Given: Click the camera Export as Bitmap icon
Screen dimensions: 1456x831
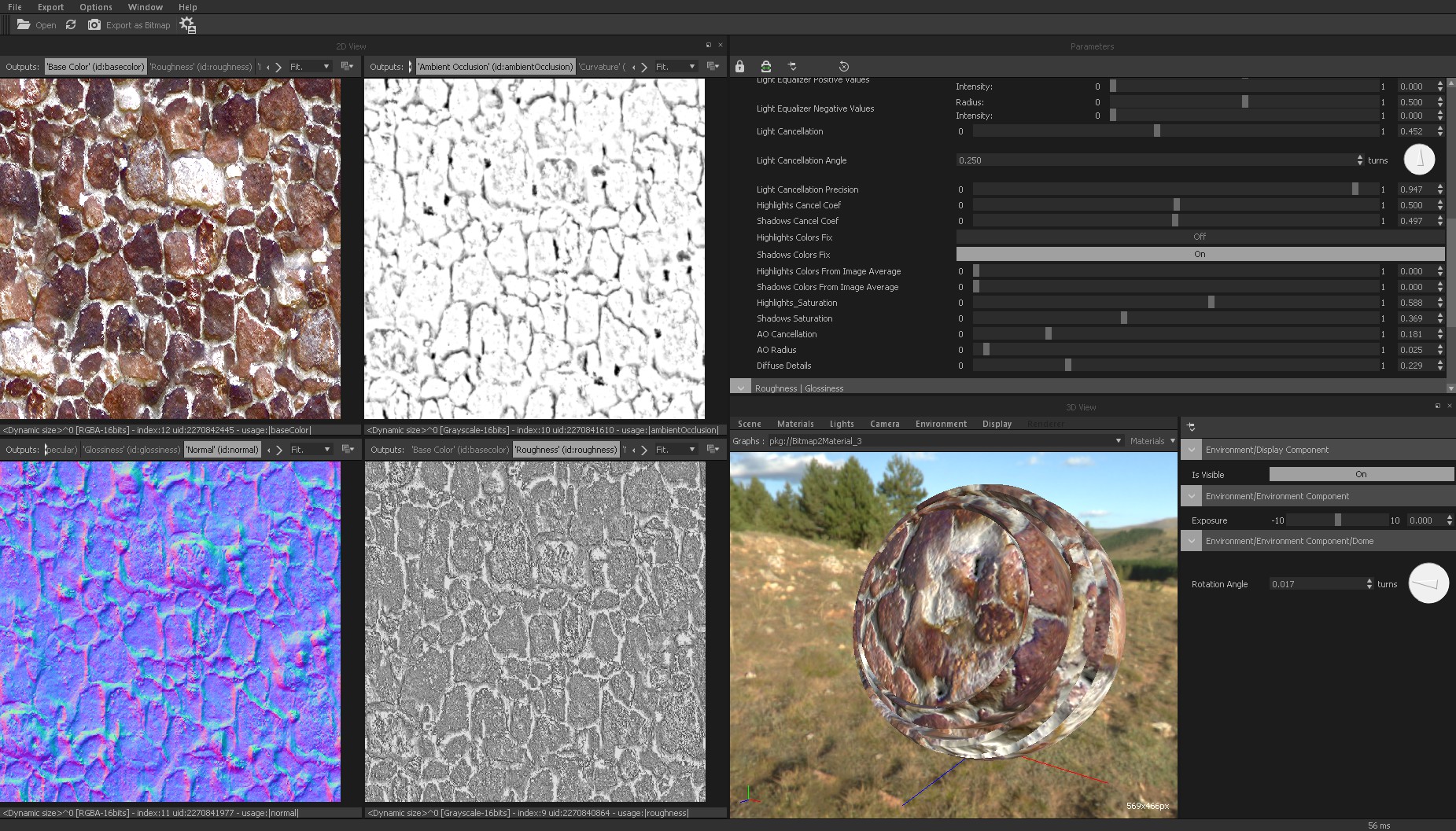Looking at the screenshot, I should [94, 25].
